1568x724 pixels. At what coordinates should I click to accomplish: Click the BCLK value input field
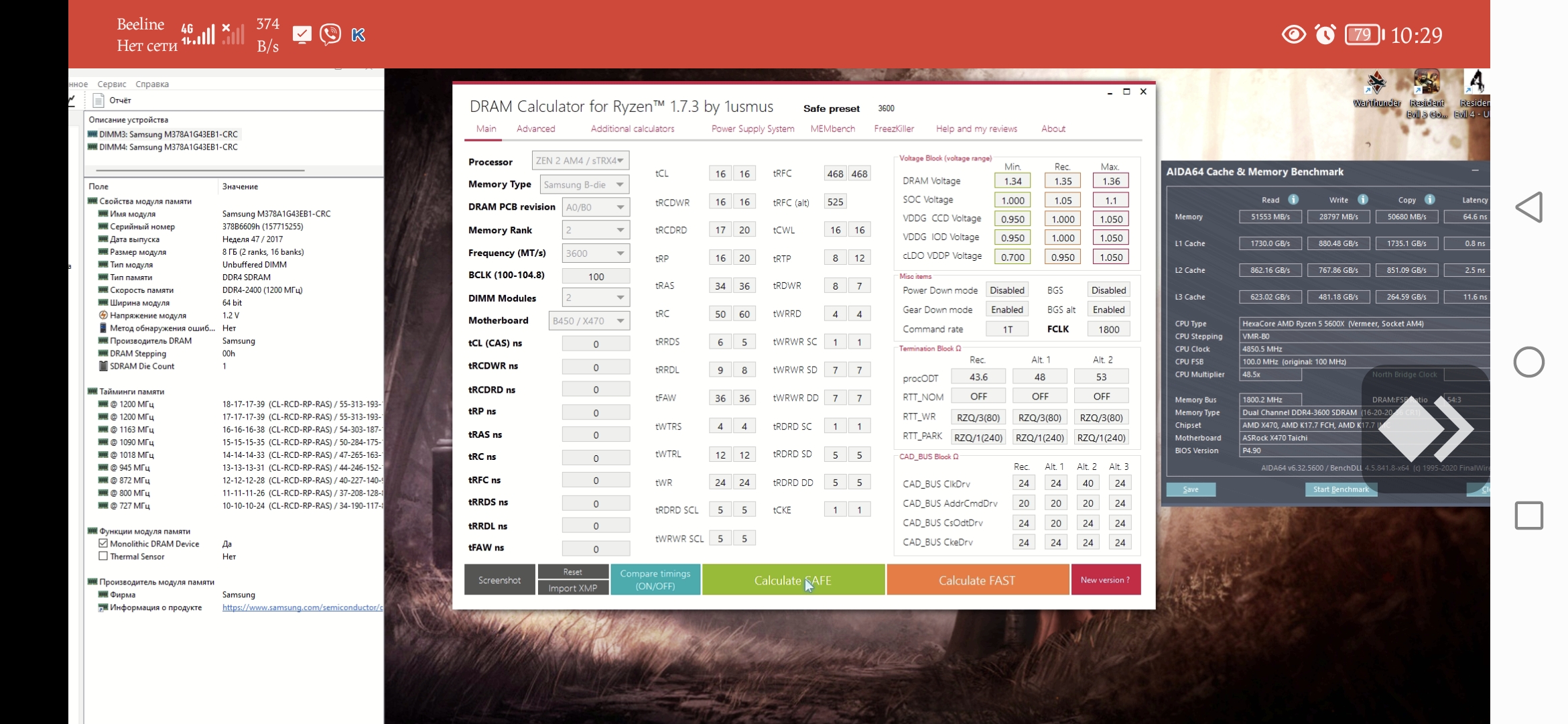[x=595, y=276]
